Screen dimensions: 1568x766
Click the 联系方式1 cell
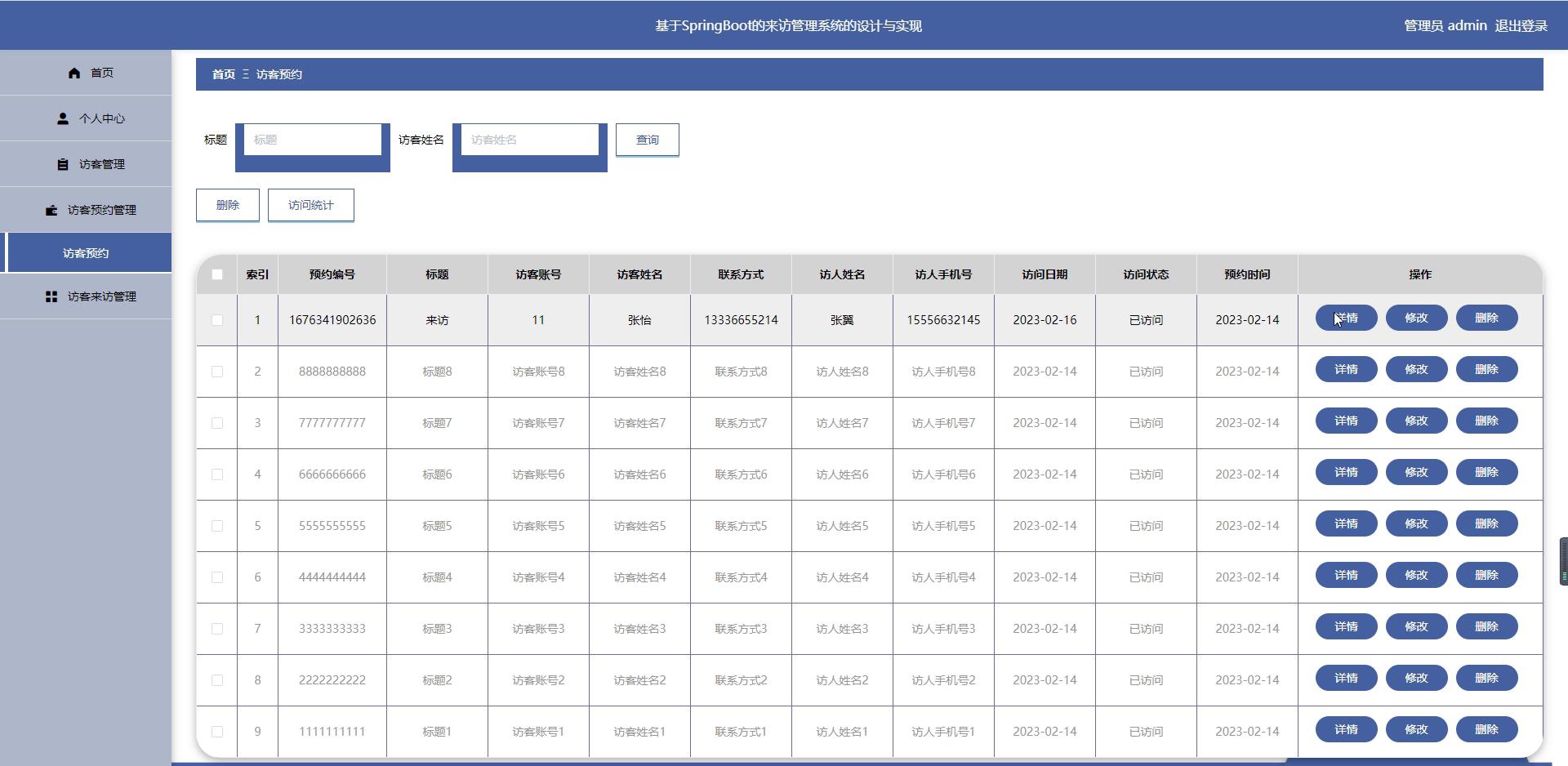tap(741, 732)
